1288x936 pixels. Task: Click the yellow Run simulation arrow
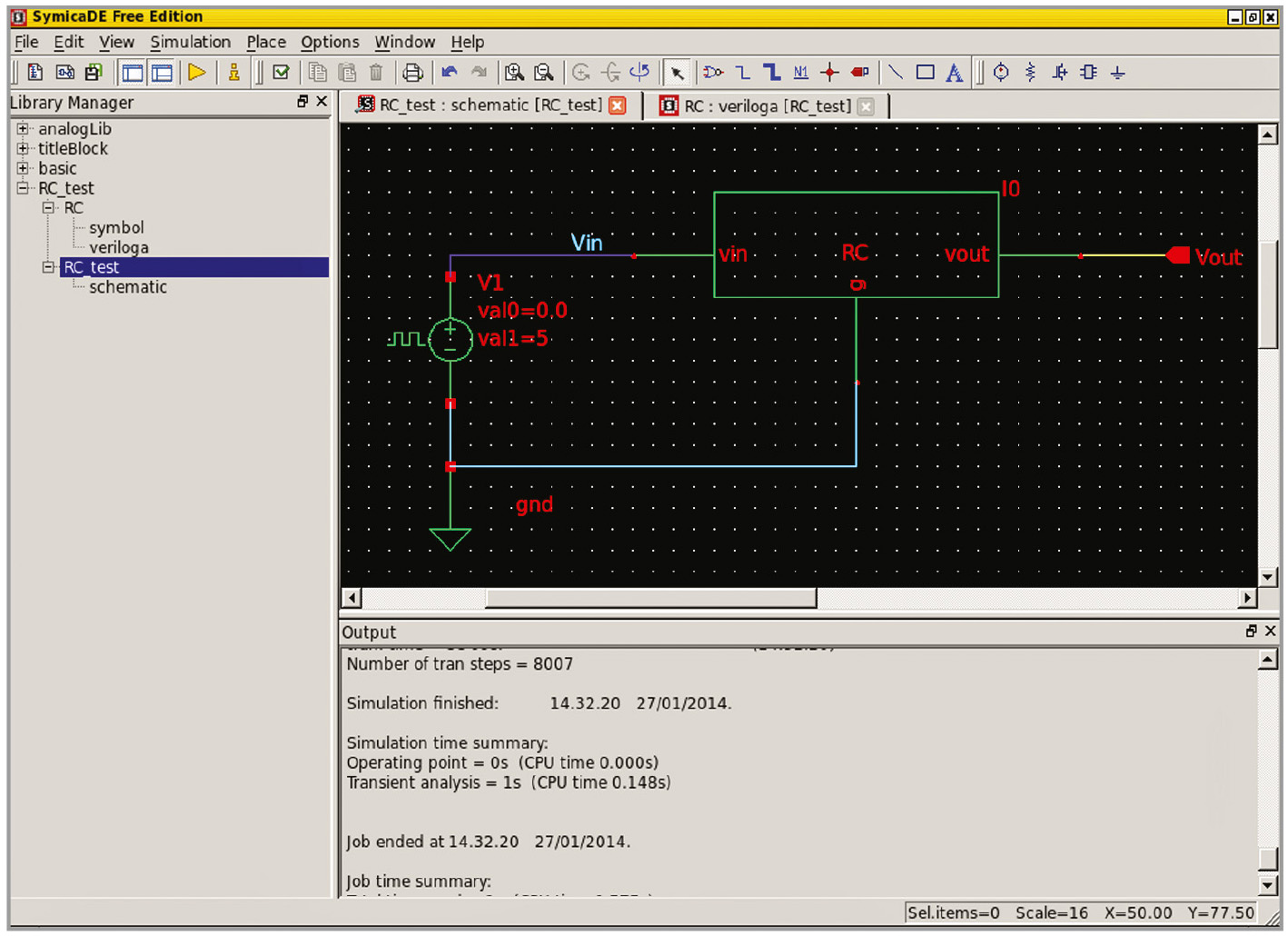[x=196, y=72]
